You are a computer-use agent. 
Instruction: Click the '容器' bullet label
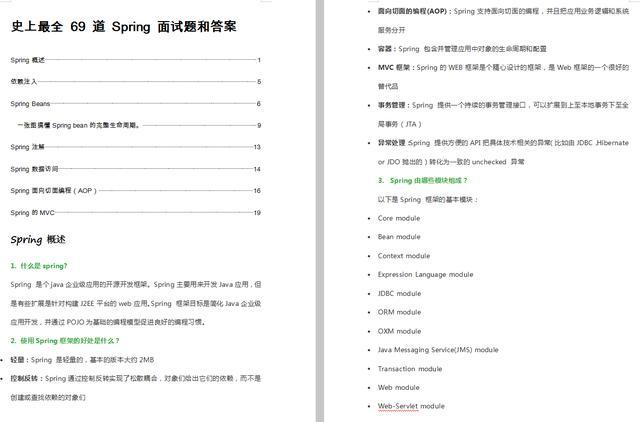click(x=385, y=49)
